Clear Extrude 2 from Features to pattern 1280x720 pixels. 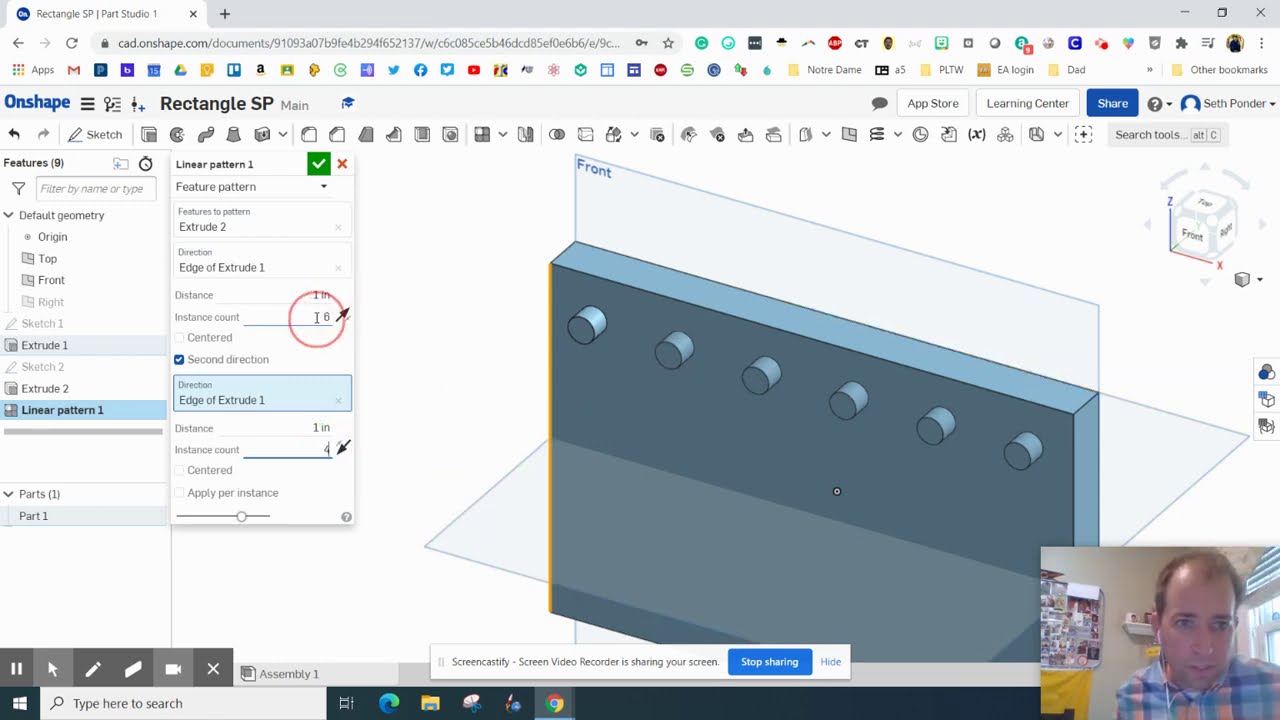coord(338,228)
